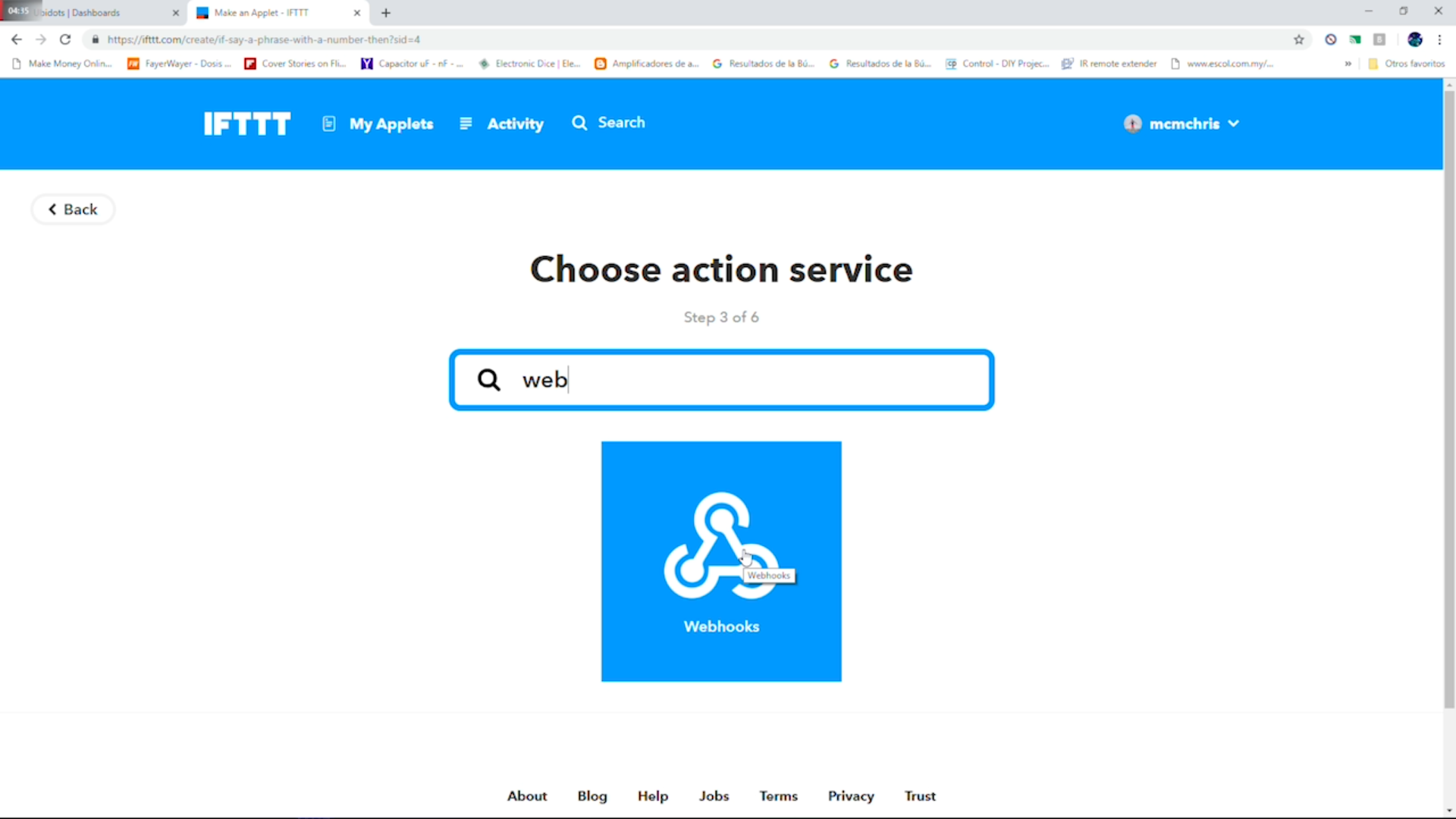Click the site lock security icon
The width and height of the screenshot is (1456, 819).
[x=96, y=39]
